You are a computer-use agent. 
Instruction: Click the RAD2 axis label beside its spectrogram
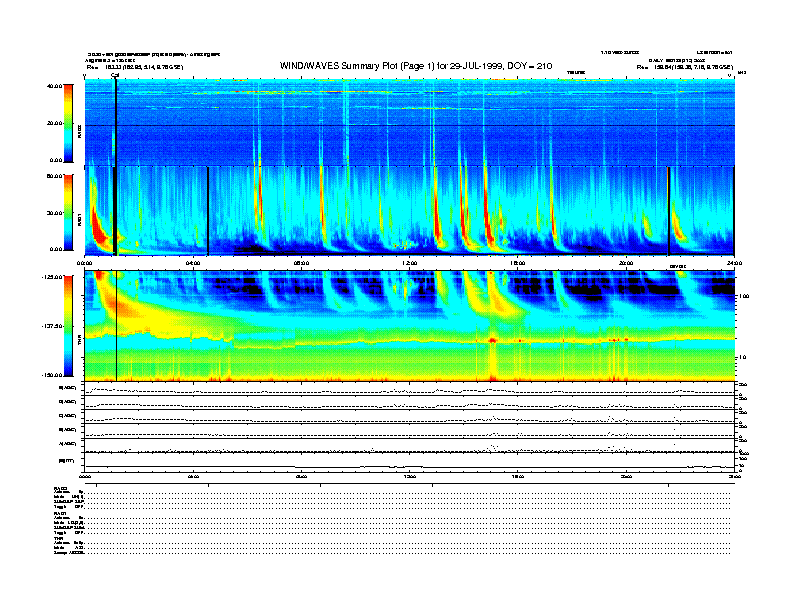click(x=79, y=131)
